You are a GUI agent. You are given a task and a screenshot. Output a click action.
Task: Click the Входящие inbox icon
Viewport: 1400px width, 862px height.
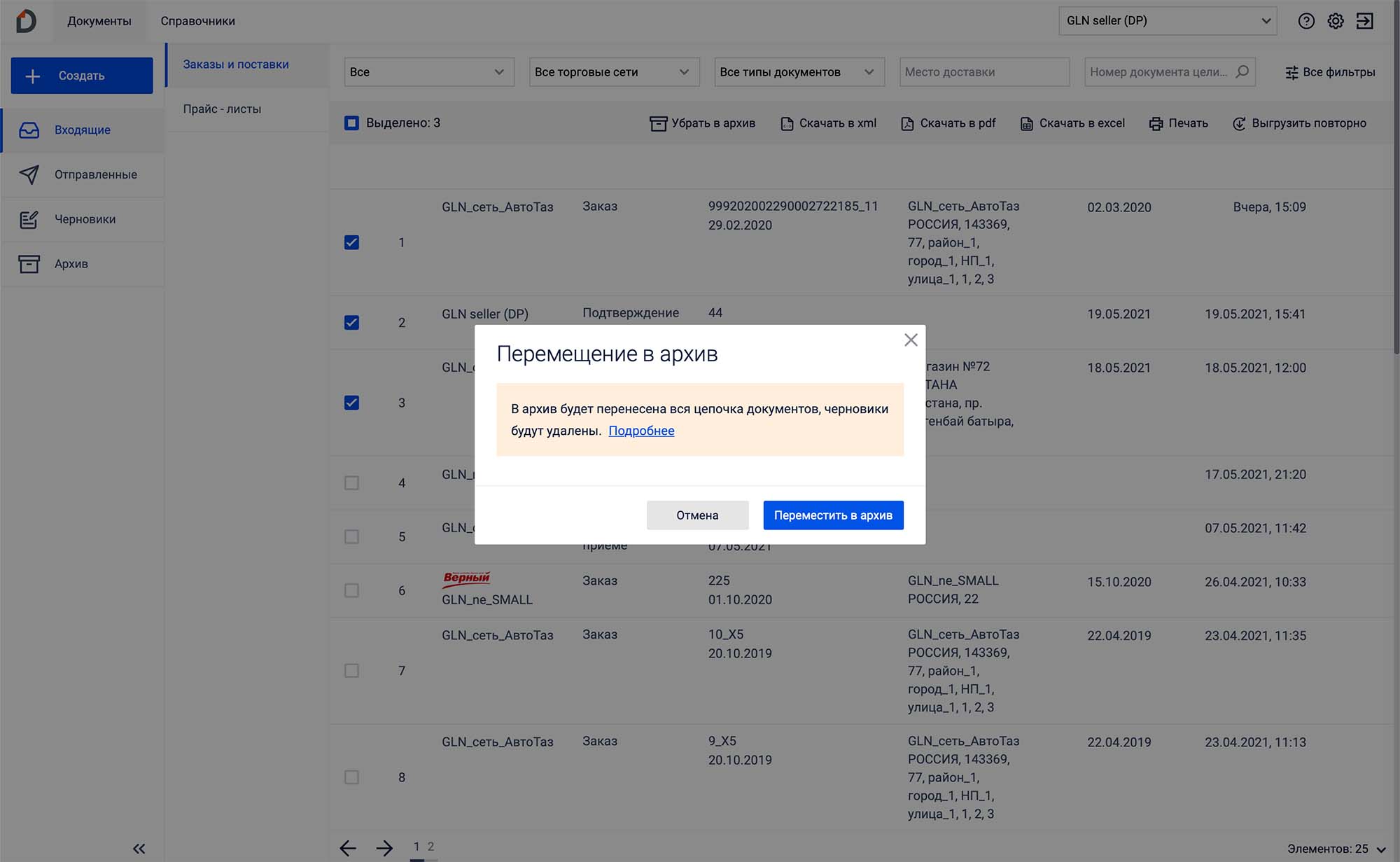29,130
